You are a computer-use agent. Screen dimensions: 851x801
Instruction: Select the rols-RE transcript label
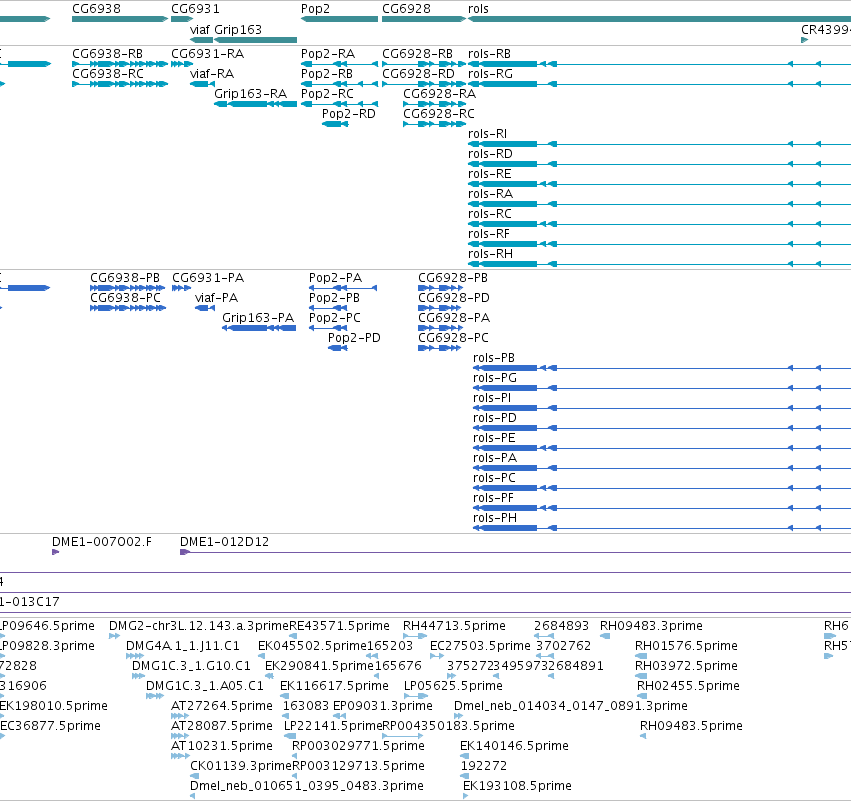click(x=490, y=174)
